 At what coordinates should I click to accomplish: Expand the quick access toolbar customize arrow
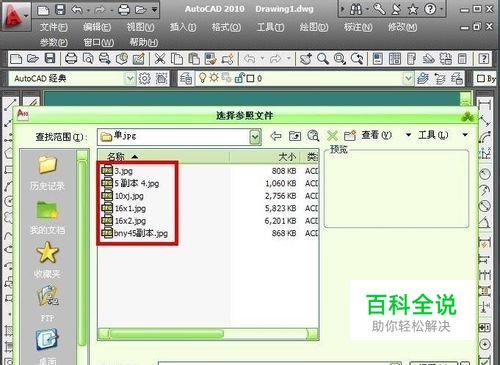point(154,10)
